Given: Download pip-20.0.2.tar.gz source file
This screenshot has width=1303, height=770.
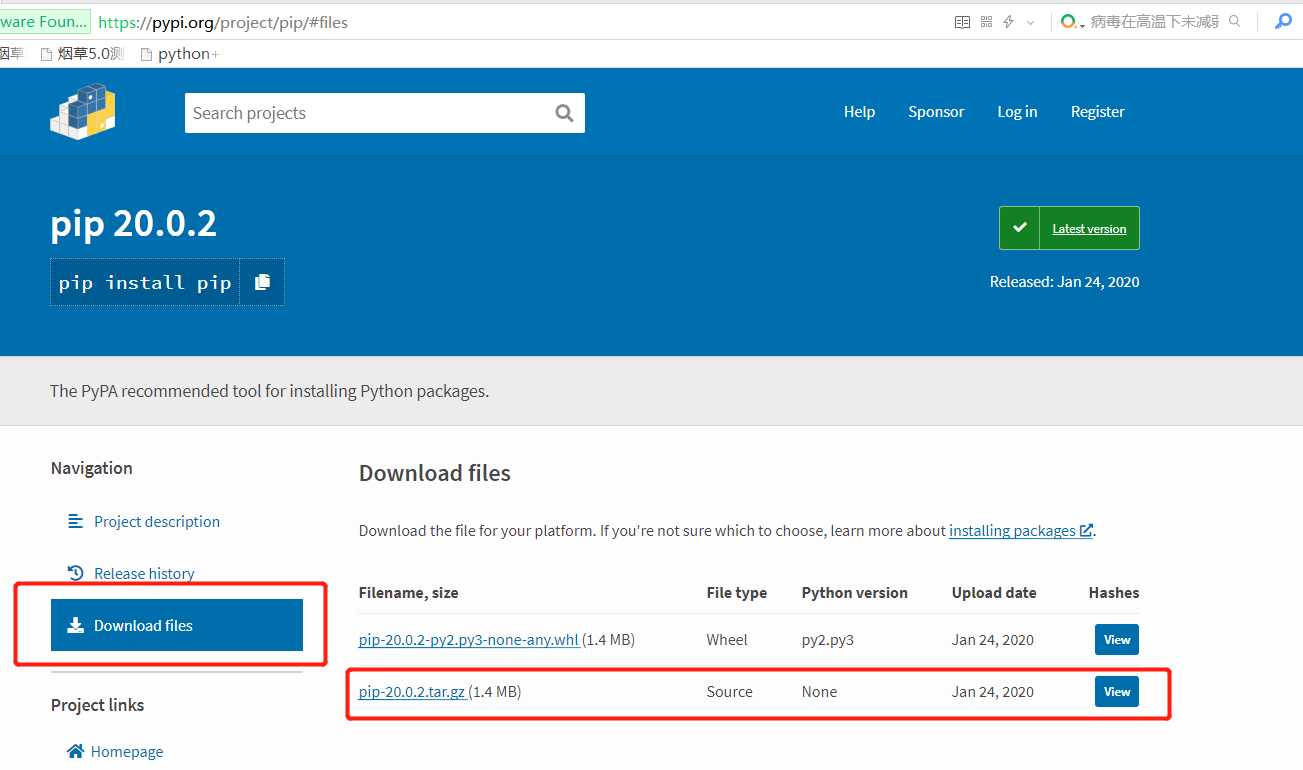Looking at the screenshot, I should 412,691.
